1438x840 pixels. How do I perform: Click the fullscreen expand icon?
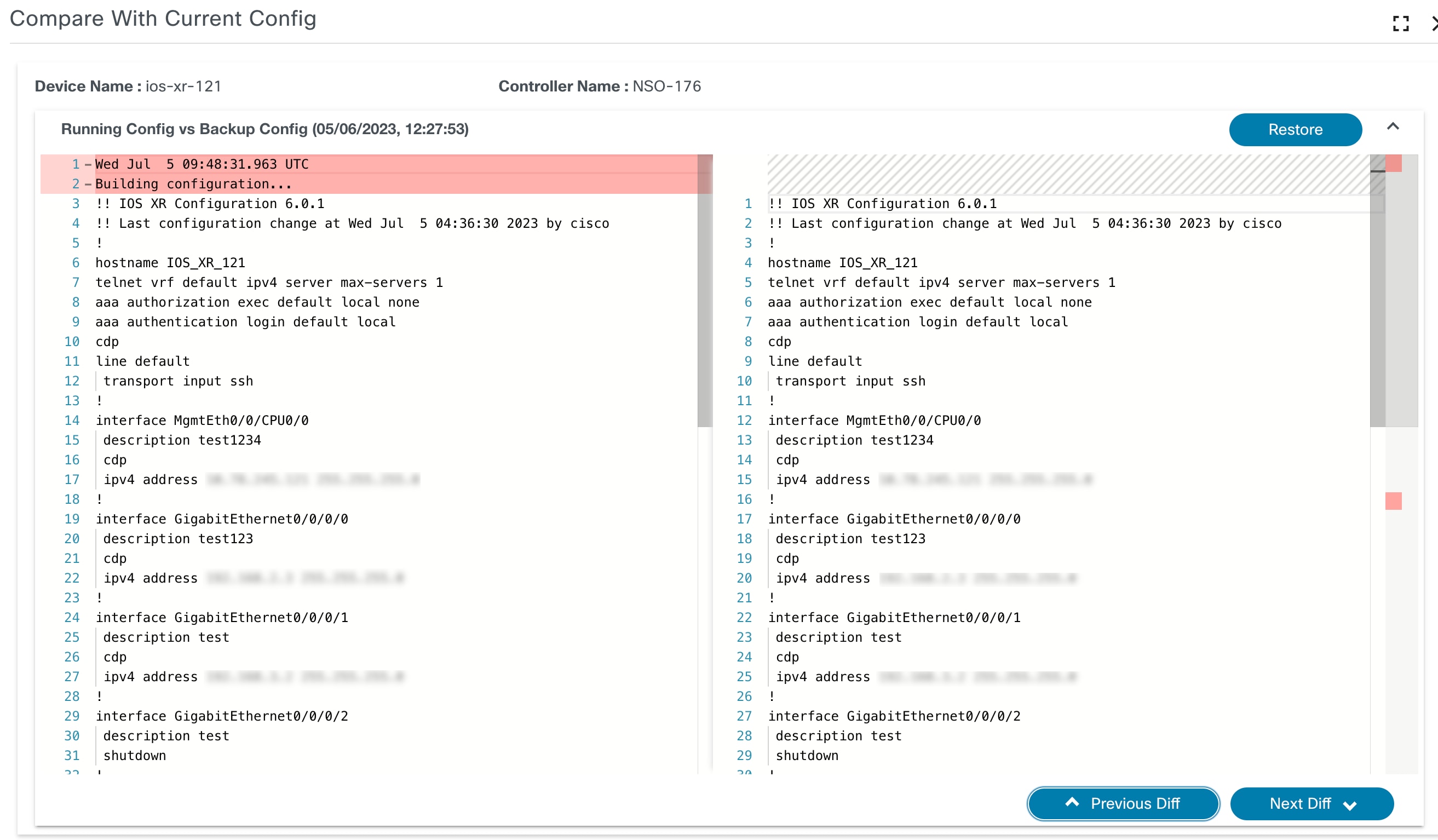pos(1400,24)
